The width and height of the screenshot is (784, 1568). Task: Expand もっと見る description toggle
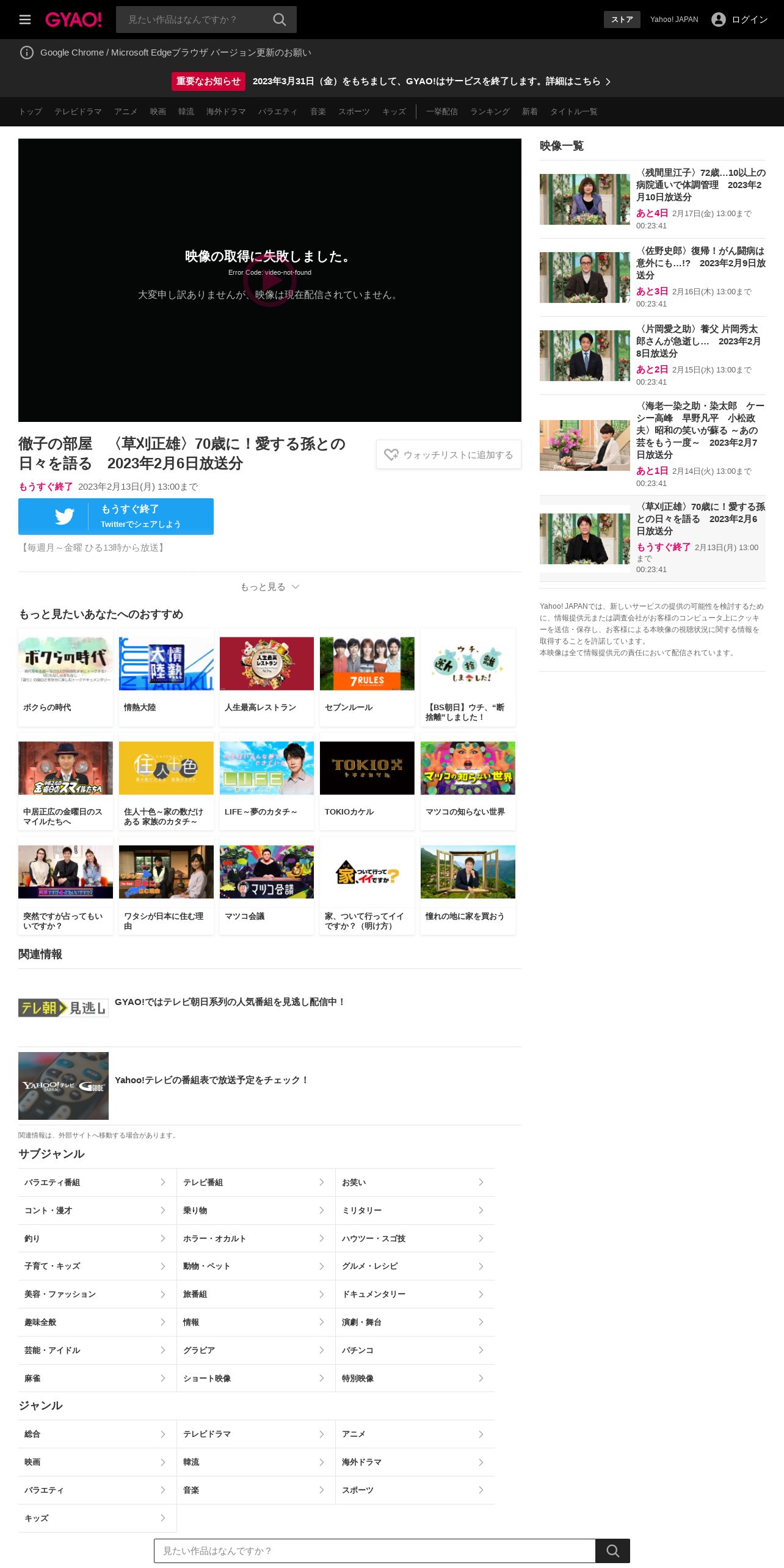[x=269, y=587]
